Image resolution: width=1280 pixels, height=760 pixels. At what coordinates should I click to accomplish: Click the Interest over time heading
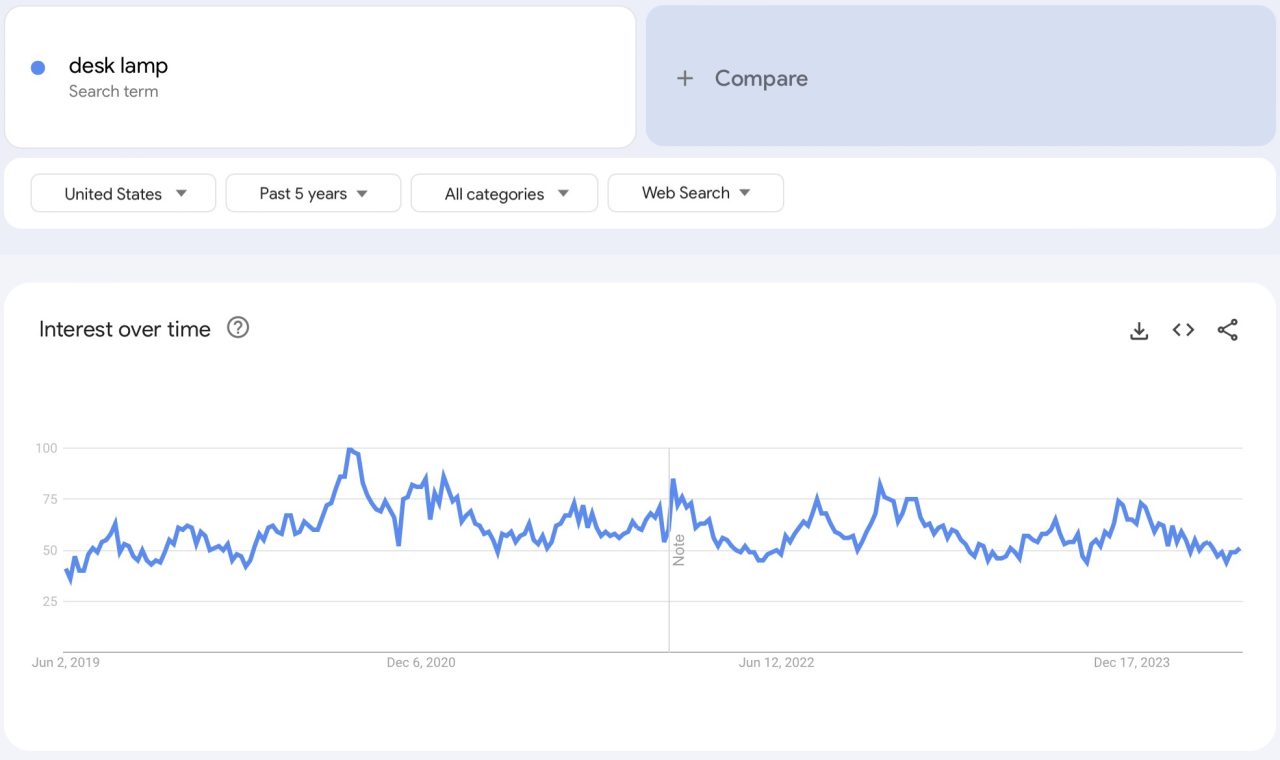click(124, 329)
